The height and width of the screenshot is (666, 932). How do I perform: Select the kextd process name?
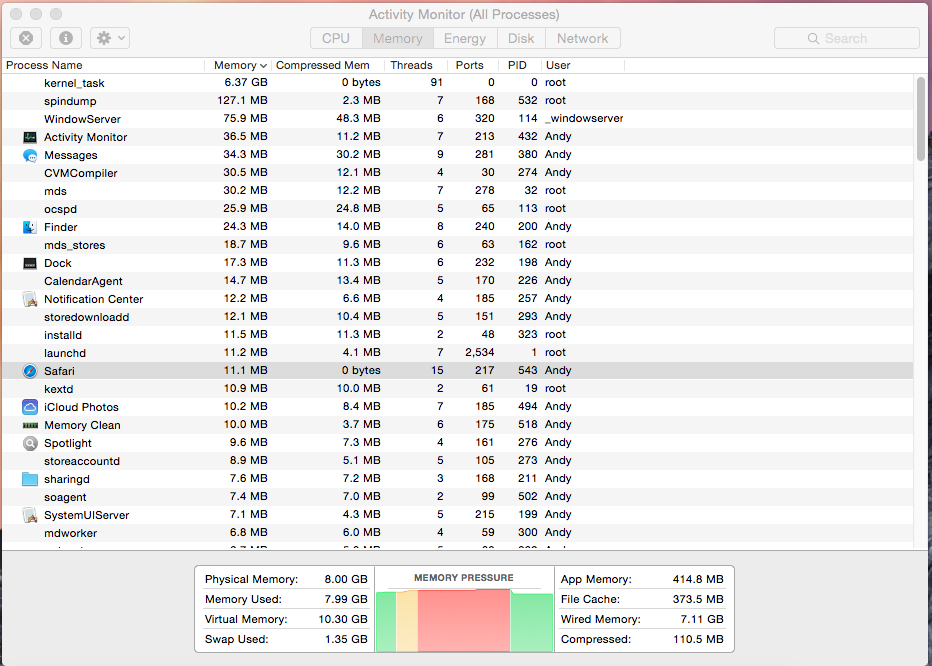tap(59, 389)
